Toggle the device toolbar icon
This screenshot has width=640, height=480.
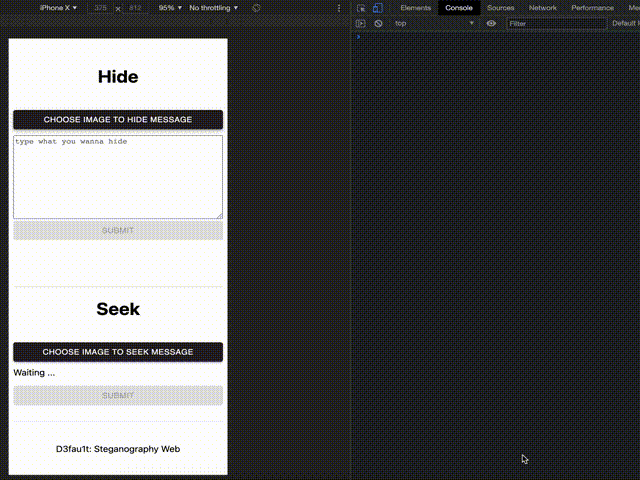376,8
